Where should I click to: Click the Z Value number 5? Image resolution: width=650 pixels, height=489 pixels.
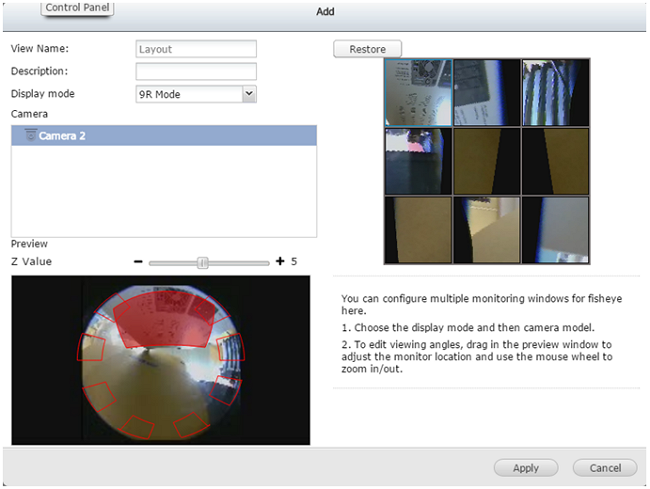pos(294,261)
